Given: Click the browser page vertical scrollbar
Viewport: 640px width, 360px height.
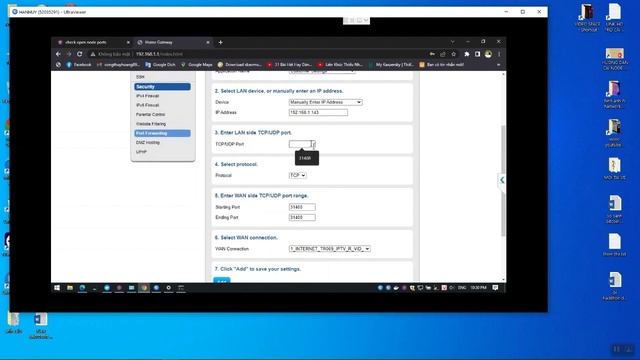Looking at the screenshot, I should (x=503, y=180).
